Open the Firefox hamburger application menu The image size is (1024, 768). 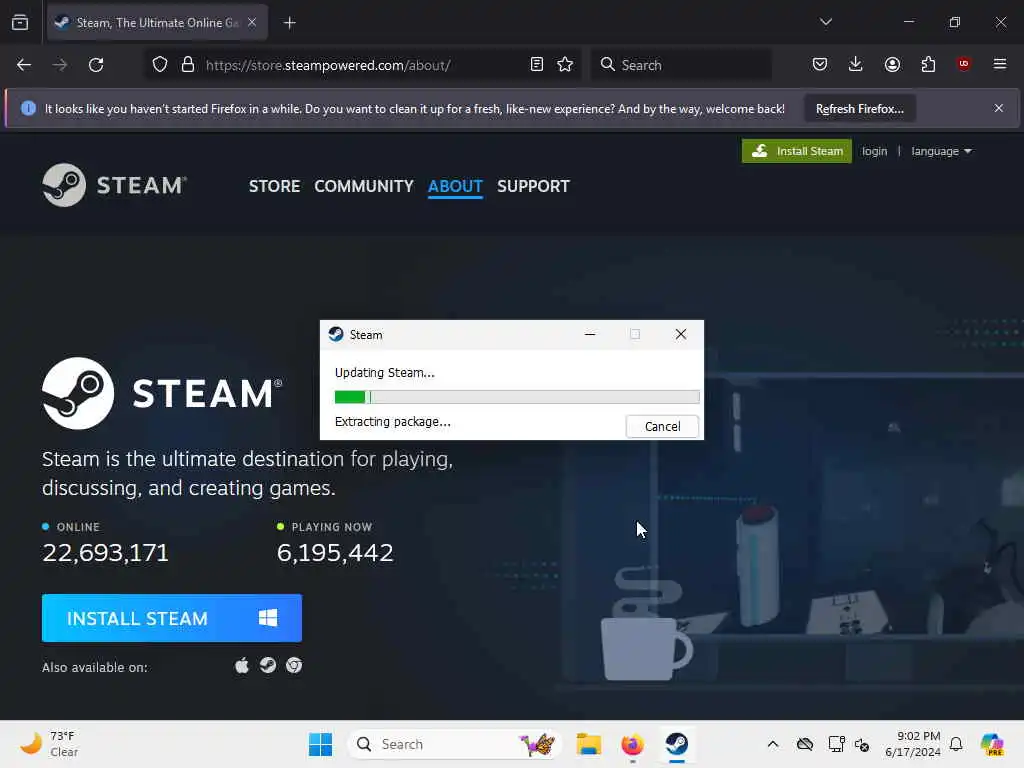pyautogui.click(x=999, y=64)
